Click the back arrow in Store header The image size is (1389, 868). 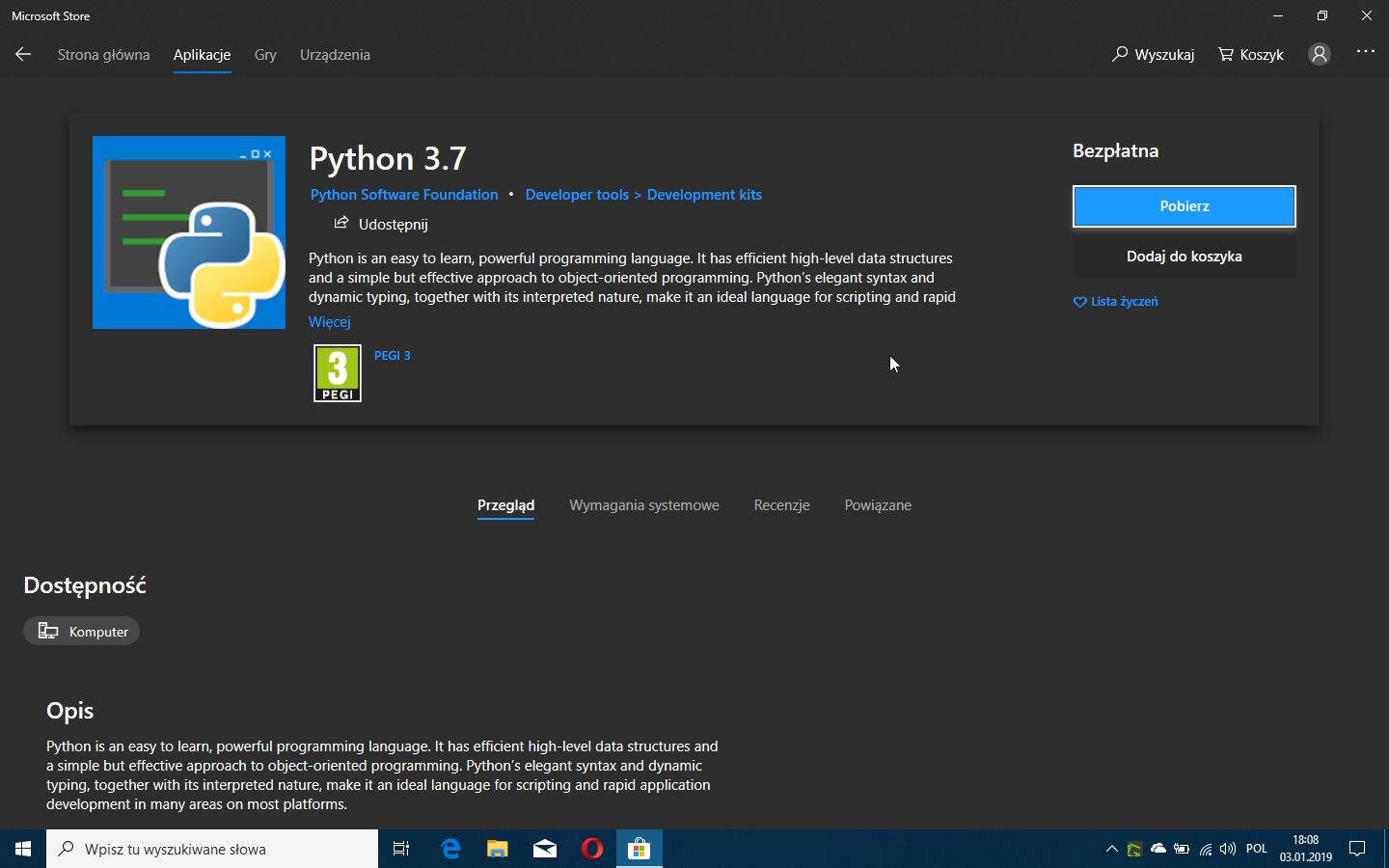(23, 55)
